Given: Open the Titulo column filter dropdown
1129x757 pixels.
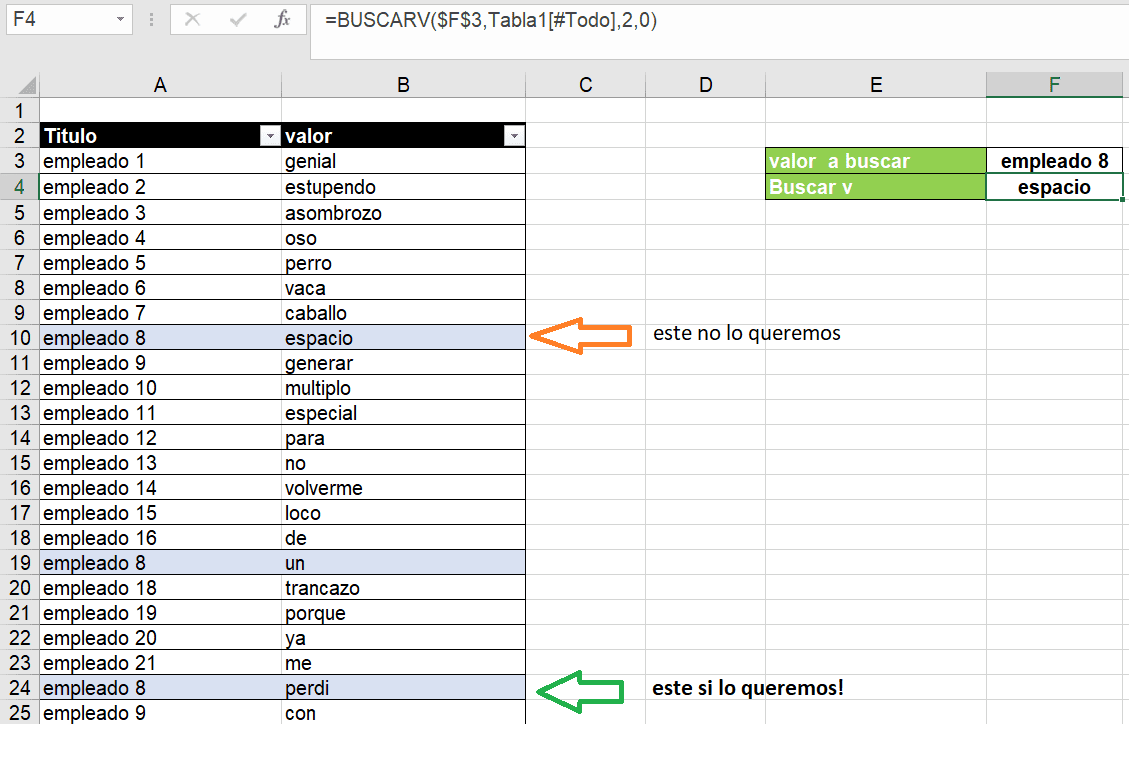Looking at the screenshot, I should pyautogui.click(x=270, y=135).
